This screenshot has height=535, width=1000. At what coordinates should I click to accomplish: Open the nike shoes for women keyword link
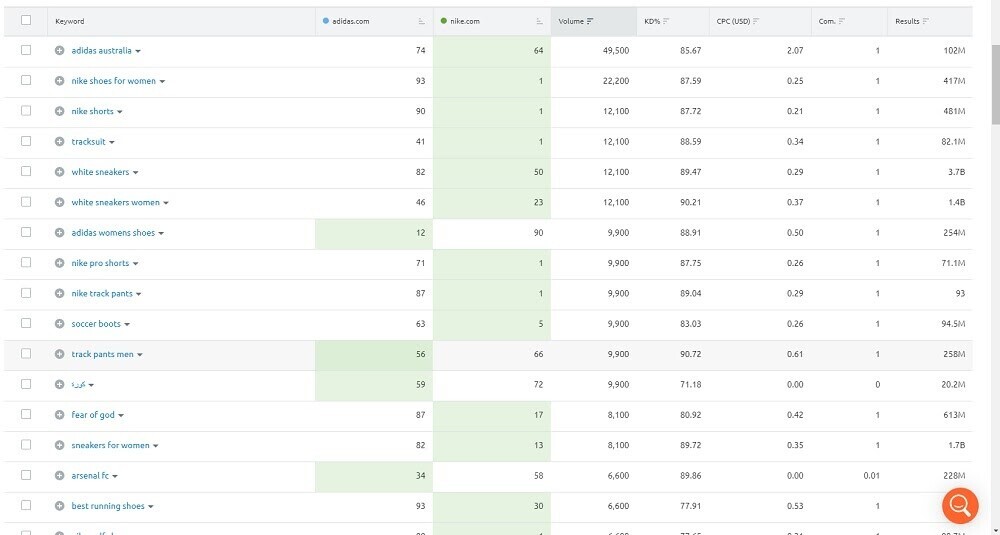[x=114, y=81]
